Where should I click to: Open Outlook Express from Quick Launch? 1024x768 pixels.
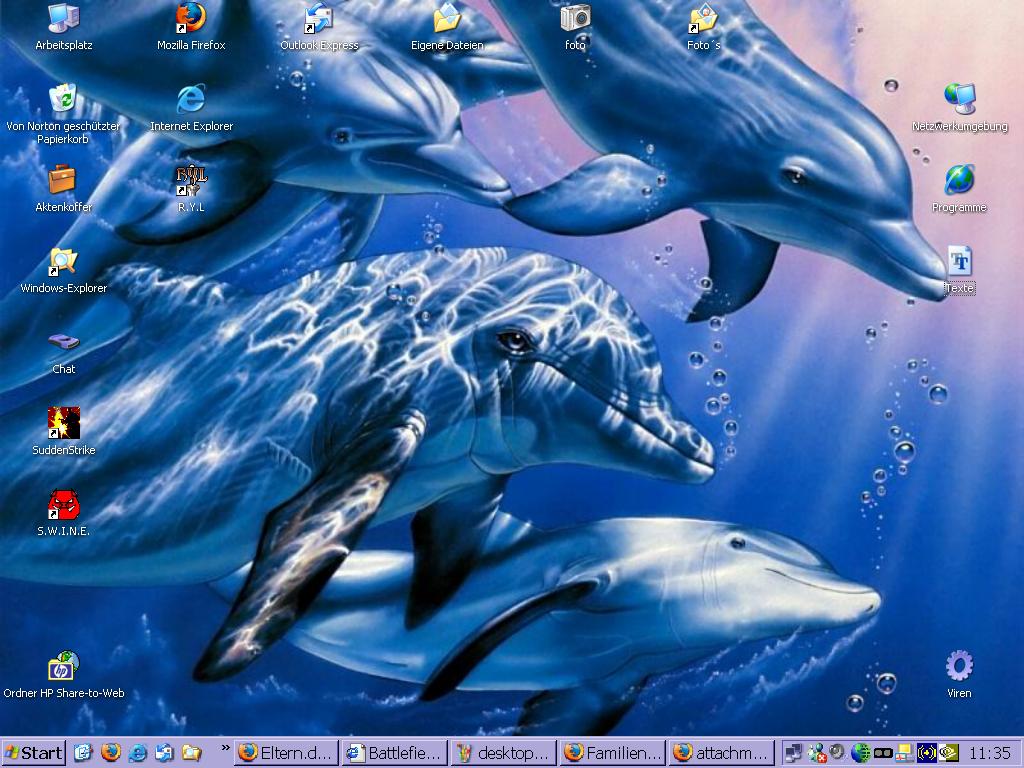pyautogui.click(x=164, y=753)
